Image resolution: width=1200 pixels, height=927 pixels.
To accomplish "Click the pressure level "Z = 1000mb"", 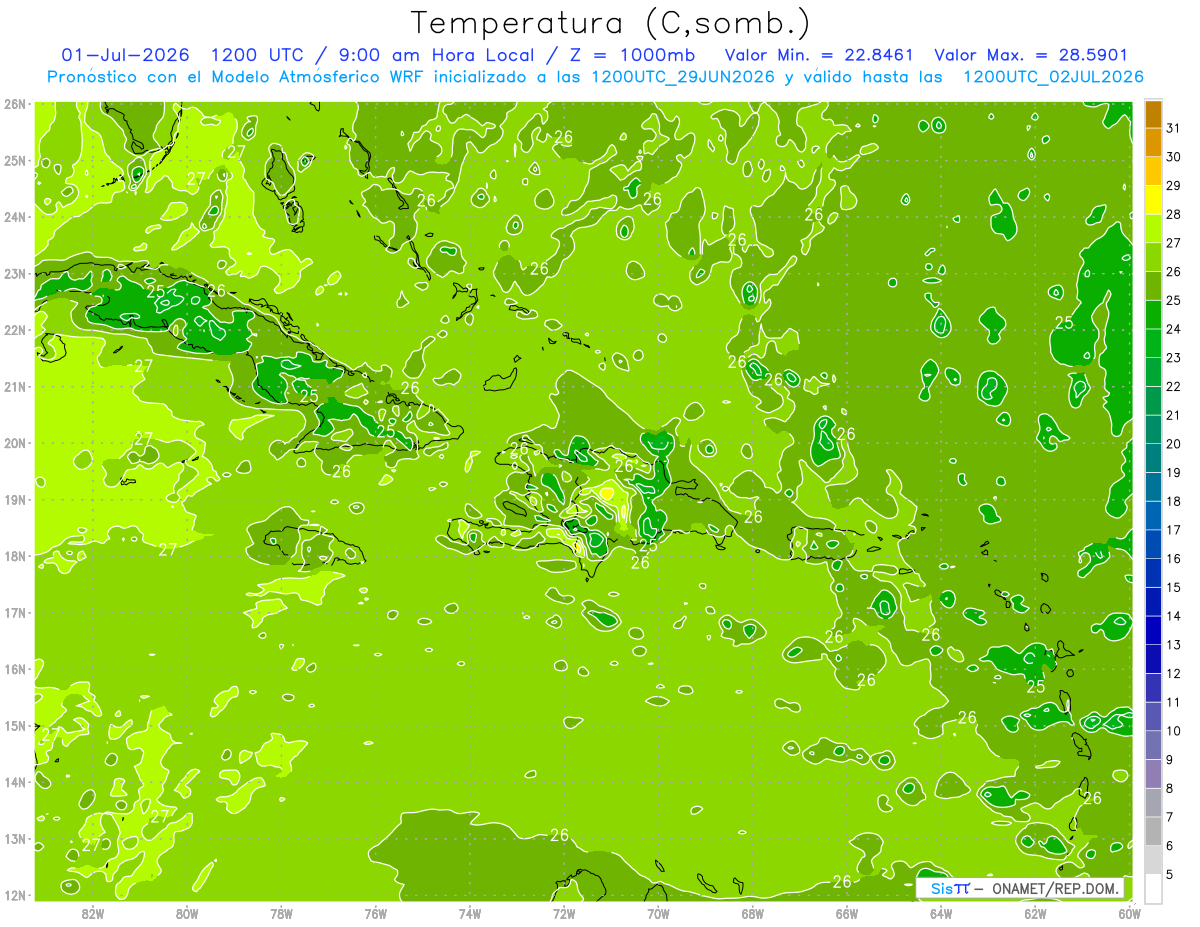I will [x=632, y=55].
